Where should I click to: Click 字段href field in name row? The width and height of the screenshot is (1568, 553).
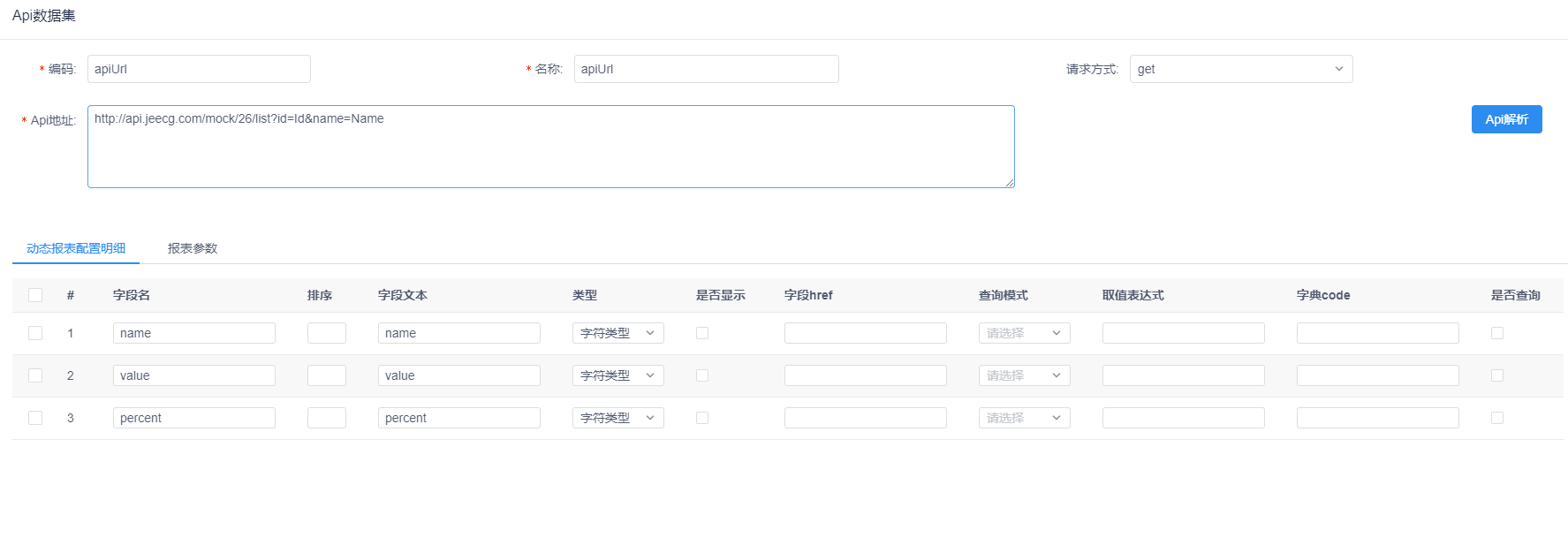866,333
